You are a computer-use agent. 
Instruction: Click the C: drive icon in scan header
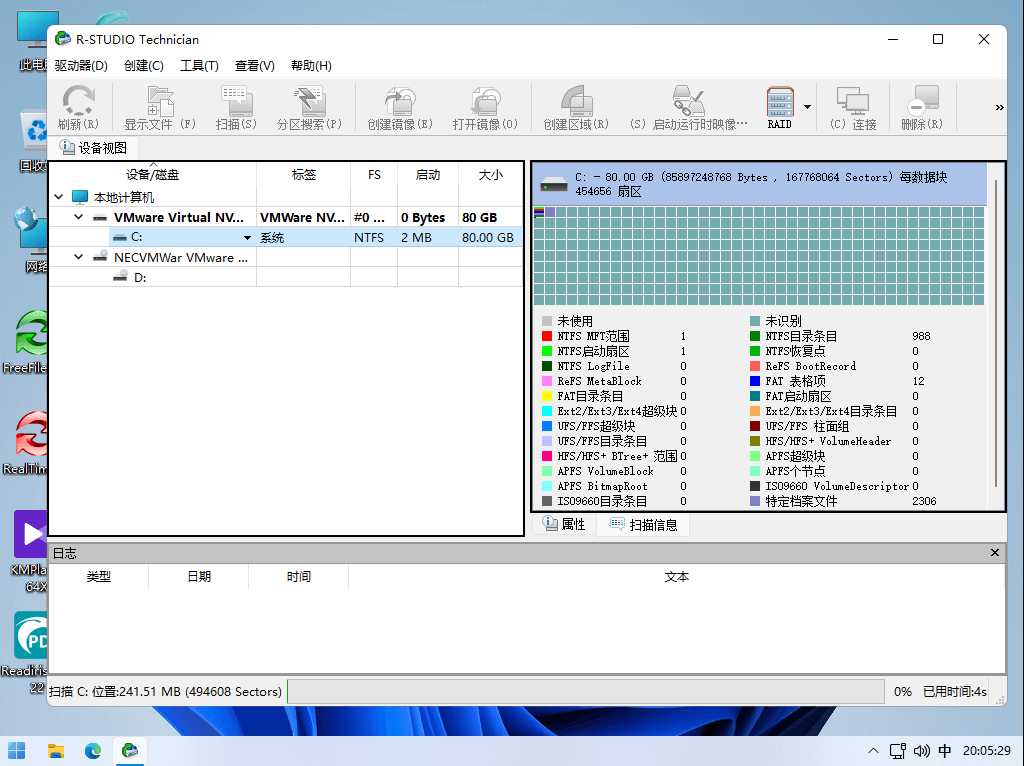tap(554, 185)
